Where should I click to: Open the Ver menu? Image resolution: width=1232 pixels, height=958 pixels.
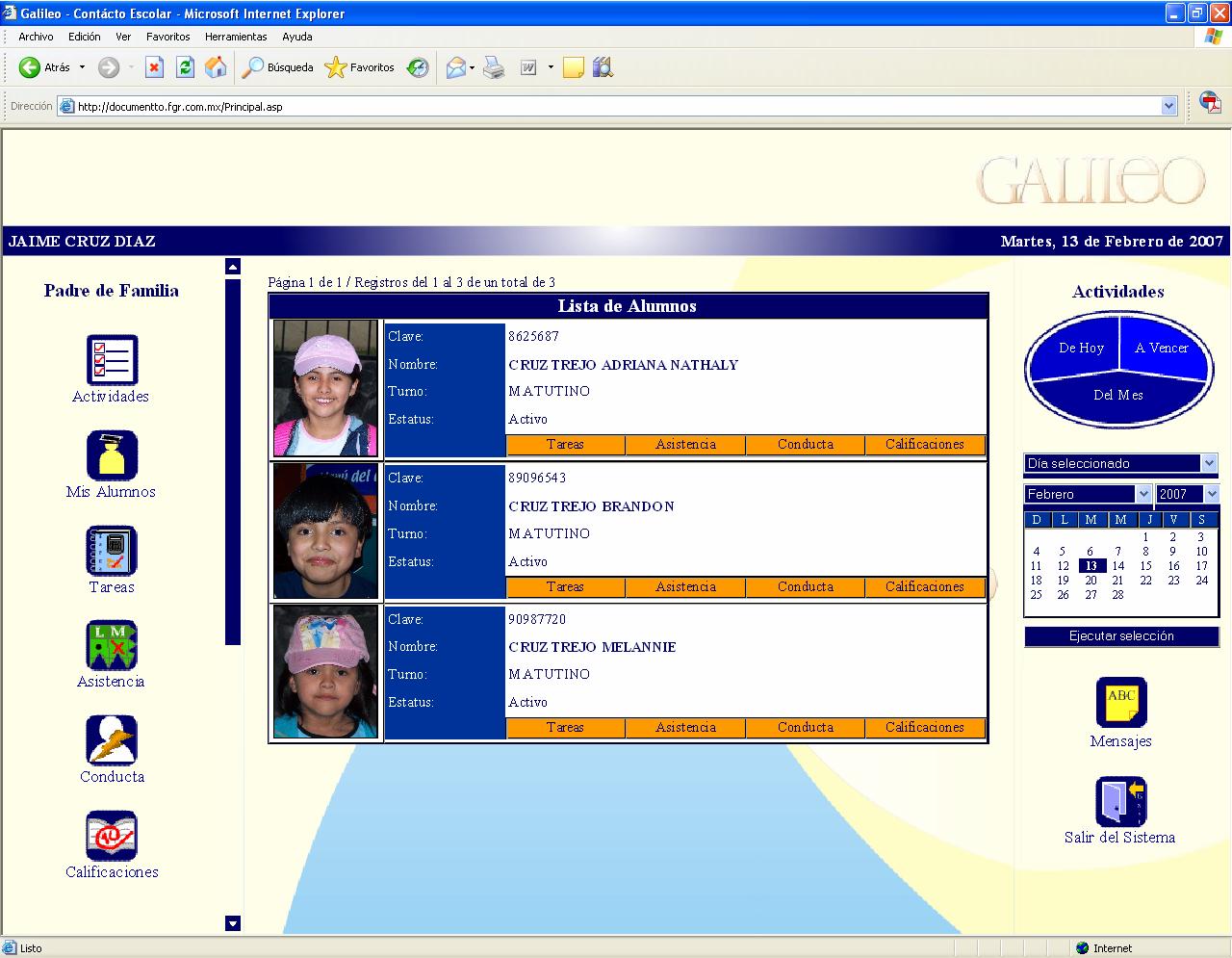click(123, 37)
